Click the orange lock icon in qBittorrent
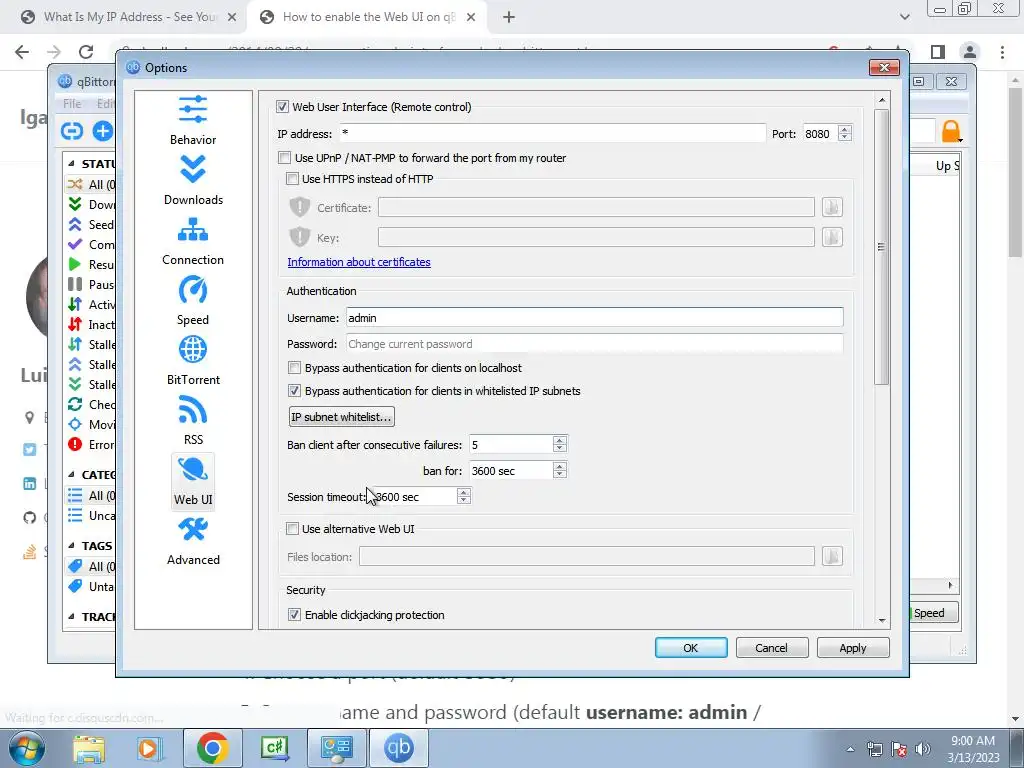Image resolution: width=1024 pixels, height=768 pixels. [951, 131]
